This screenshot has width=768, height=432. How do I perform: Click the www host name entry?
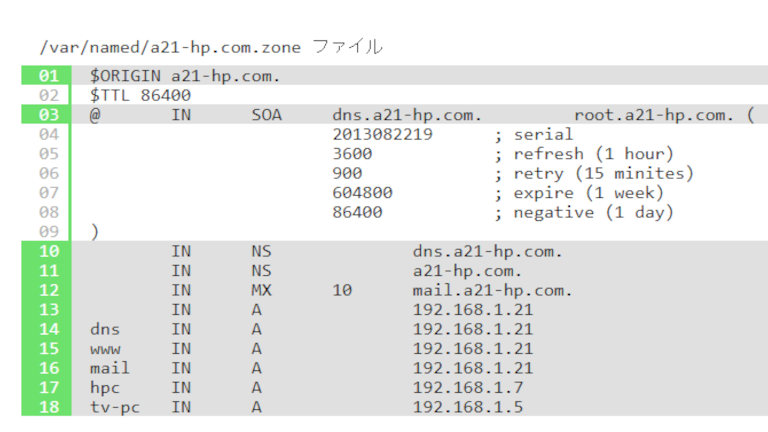click(x=105, y=350)
